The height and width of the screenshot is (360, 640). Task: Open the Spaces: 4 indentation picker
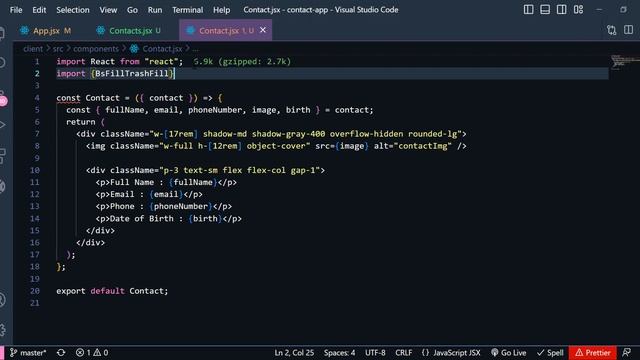(340, 353)
